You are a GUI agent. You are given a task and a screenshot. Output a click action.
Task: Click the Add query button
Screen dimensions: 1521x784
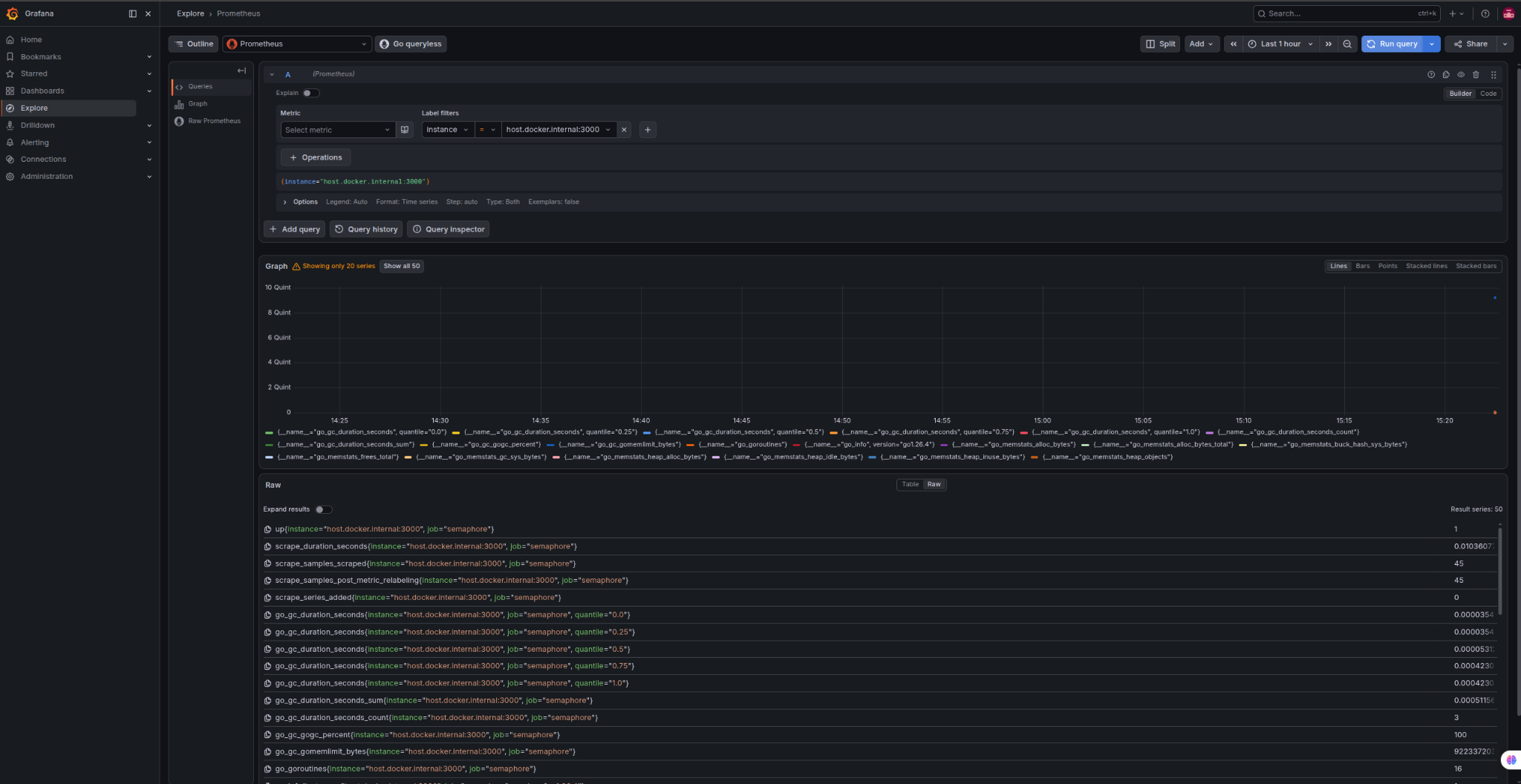[x=295, y=229]
